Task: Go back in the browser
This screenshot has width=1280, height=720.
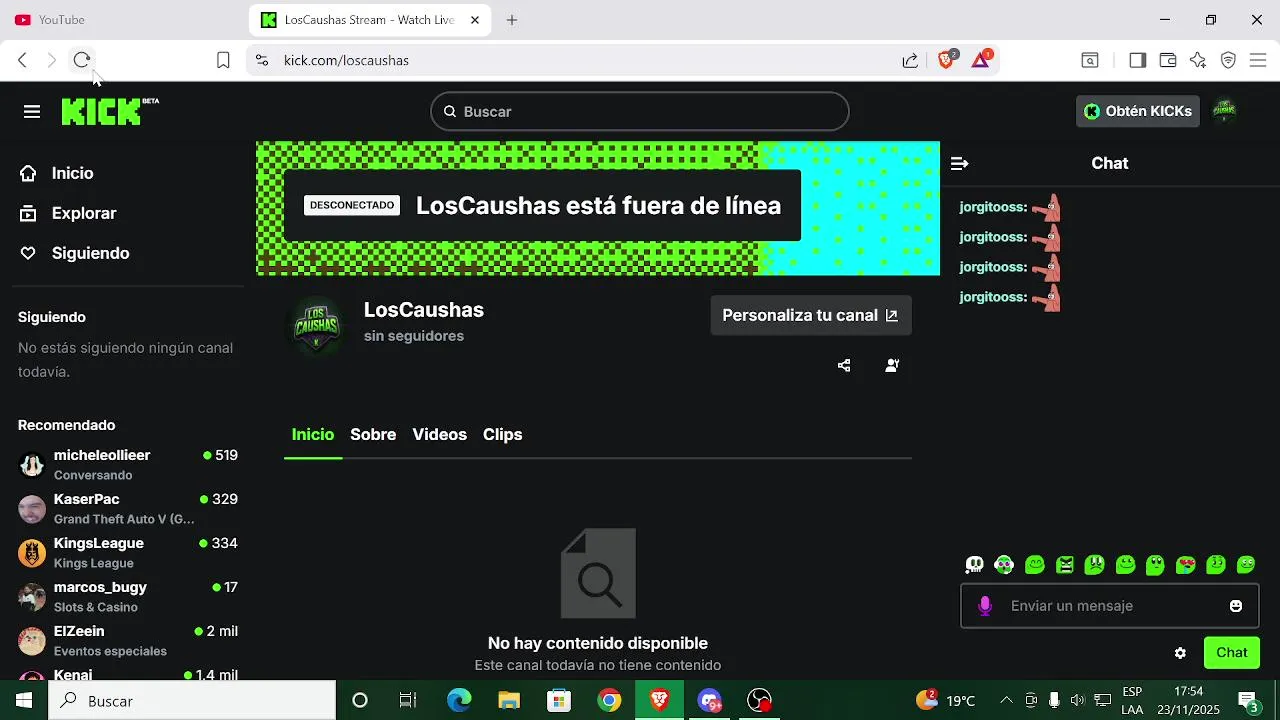Action: point(22,60)
